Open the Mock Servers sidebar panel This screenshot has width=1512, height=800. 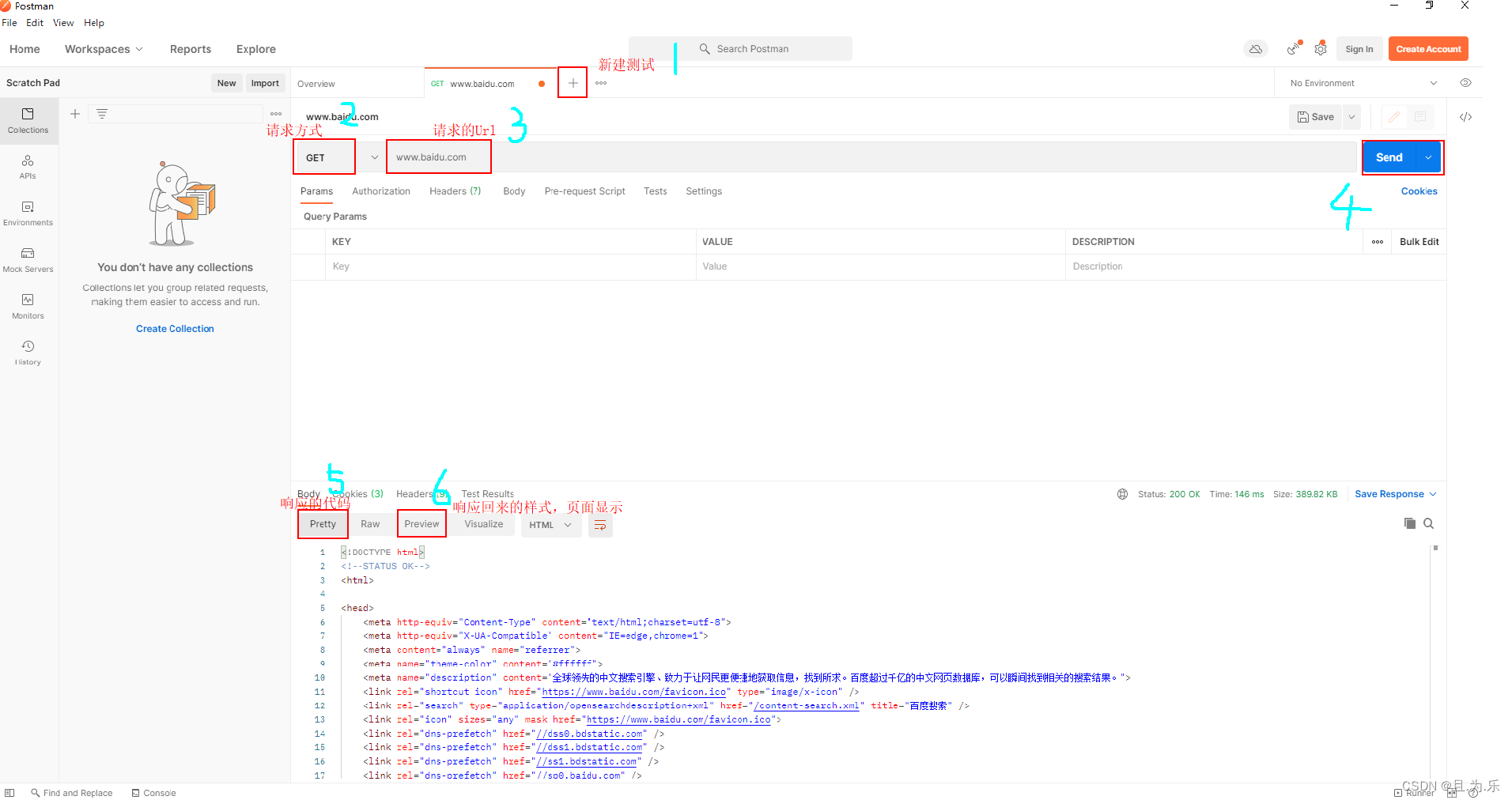coord(28,260)
